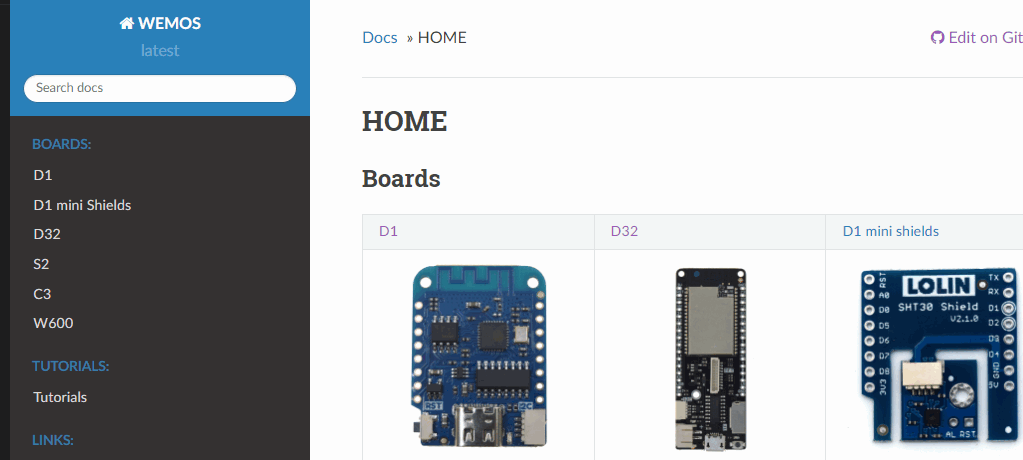Click the home icon beside WEMOS
The image size is (1023, 460).
pyautogui.click(x=127, y=23)
